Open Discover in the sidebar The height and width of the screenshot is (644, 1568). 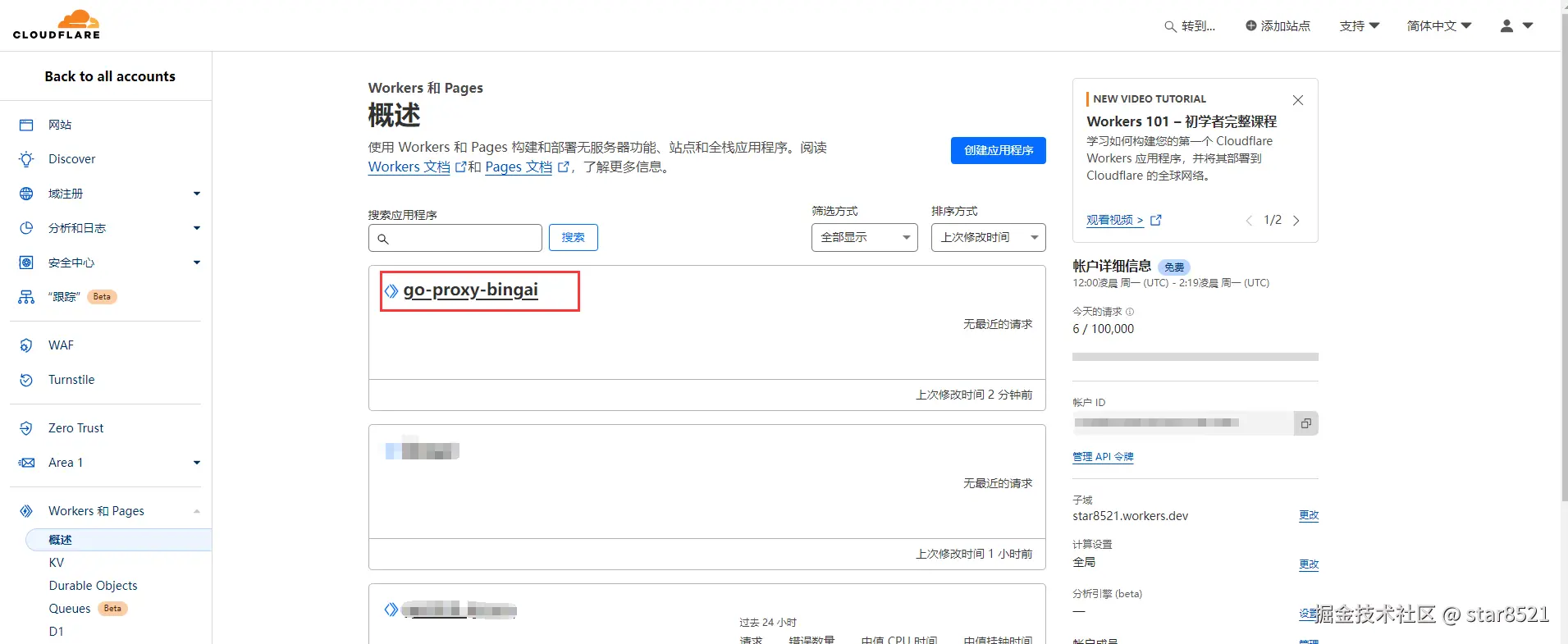tap(72, 159)
